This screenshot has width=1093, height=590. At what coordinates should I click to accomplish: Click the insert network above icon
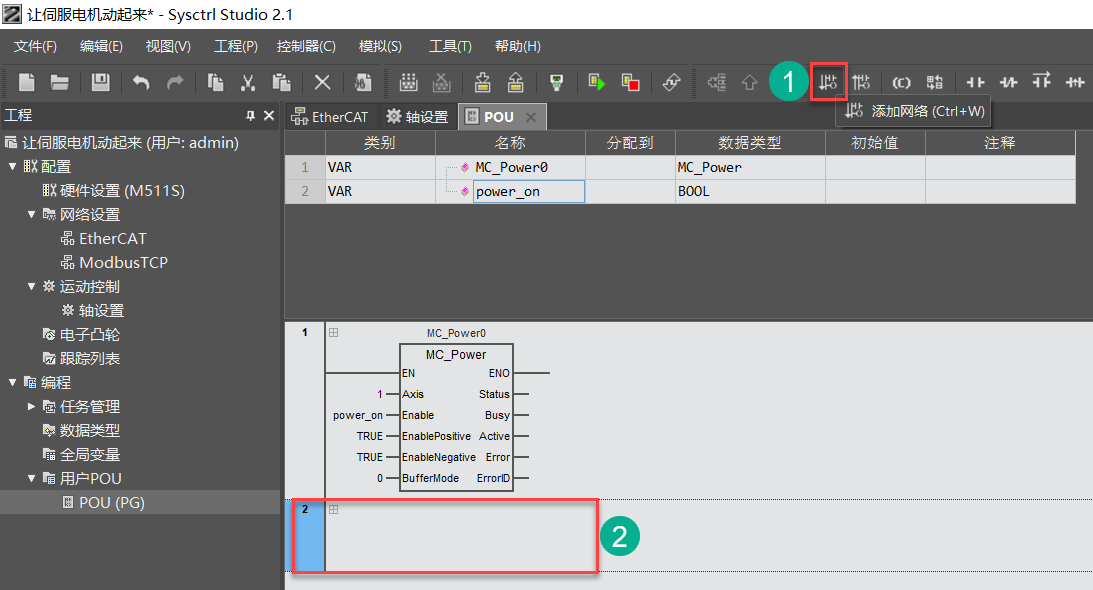[861, 82]
